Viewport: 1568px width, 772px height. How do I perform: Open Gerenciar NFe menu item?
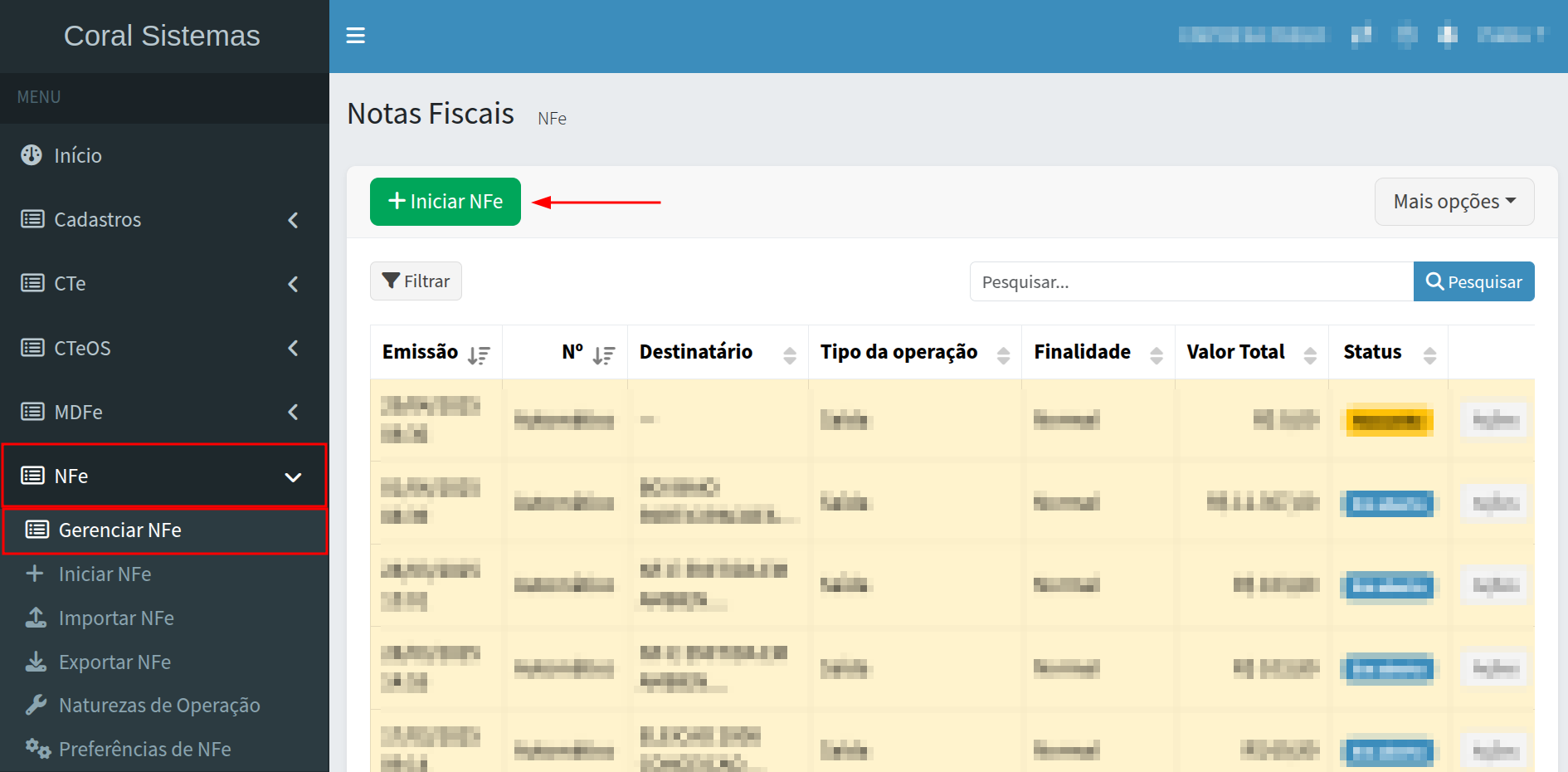pyautogui.click(x=120, y=530)
